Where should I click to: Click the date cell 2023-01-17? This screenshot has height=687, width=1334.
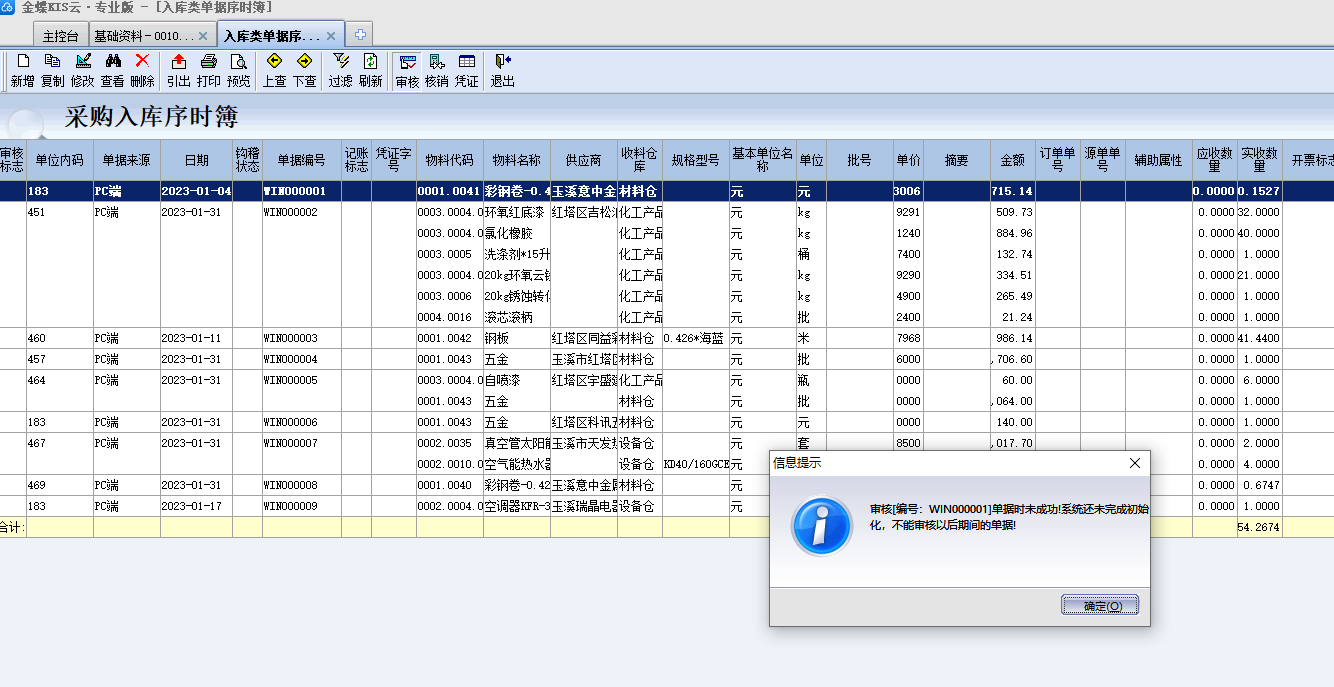coord(197,506)
